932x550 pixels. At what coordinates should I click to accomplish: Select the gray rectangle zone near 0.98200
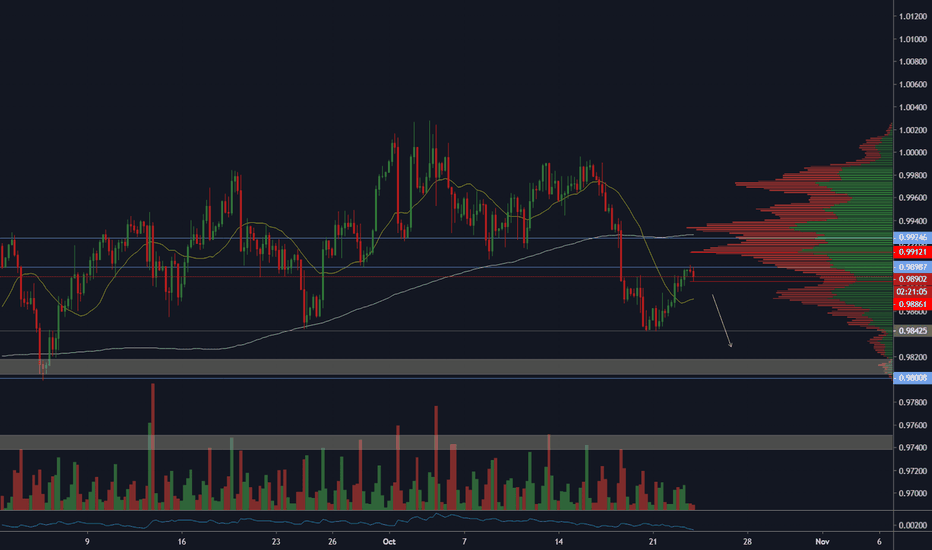pos(446,367)
